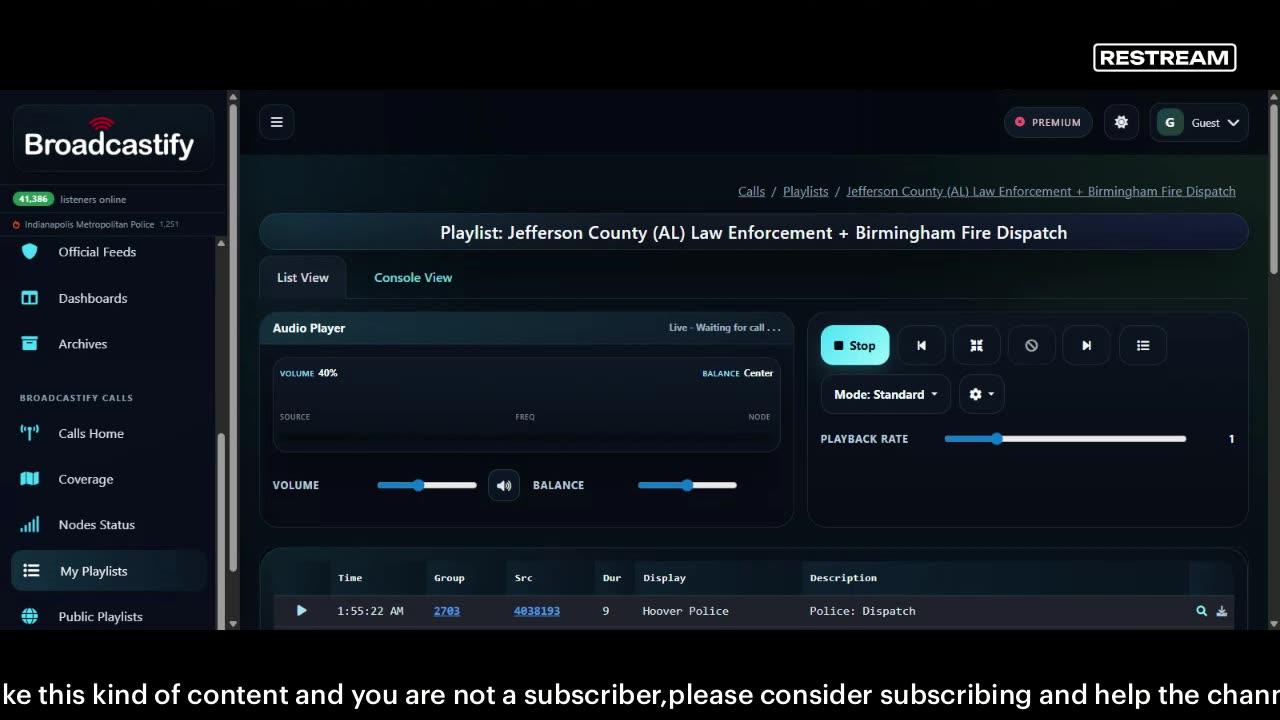Click the settings gear icon near Premium
This screenshot has height=720, width=1280.
pyautogui.click(x=1121, y=122)
